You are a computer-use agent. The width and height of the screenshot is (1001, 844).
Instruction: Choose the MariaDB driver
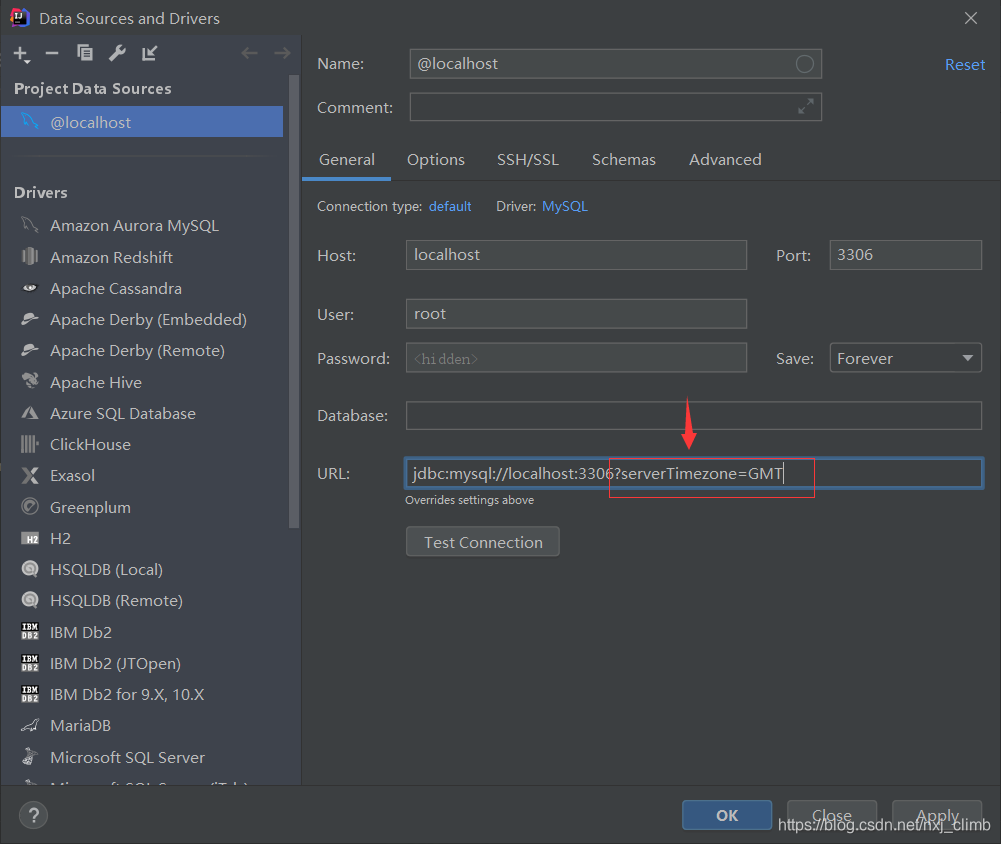80,726
